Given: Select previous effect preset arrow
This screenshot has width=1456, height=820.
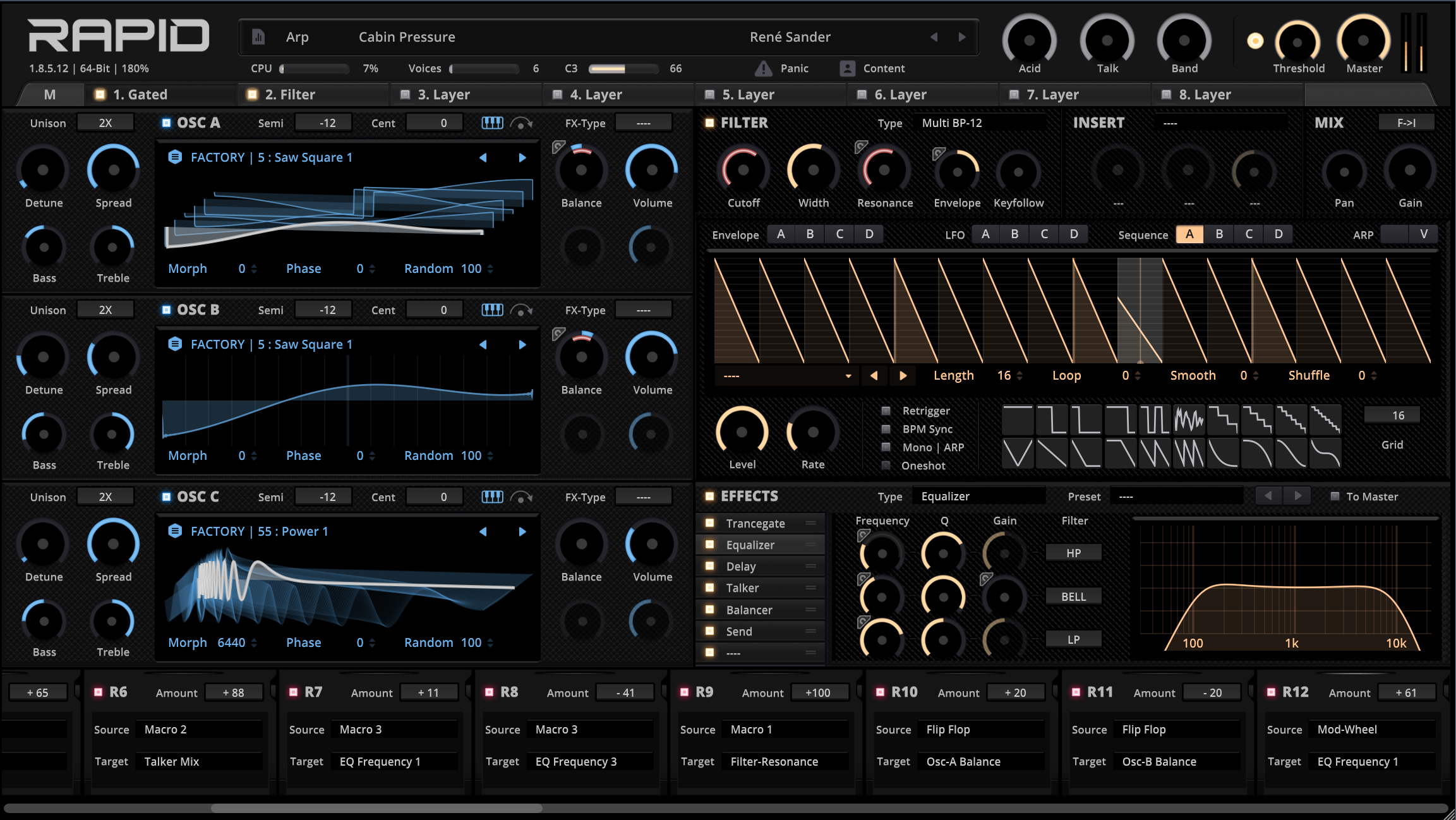Looking at the screenshot, I should tap(1268, 496).
